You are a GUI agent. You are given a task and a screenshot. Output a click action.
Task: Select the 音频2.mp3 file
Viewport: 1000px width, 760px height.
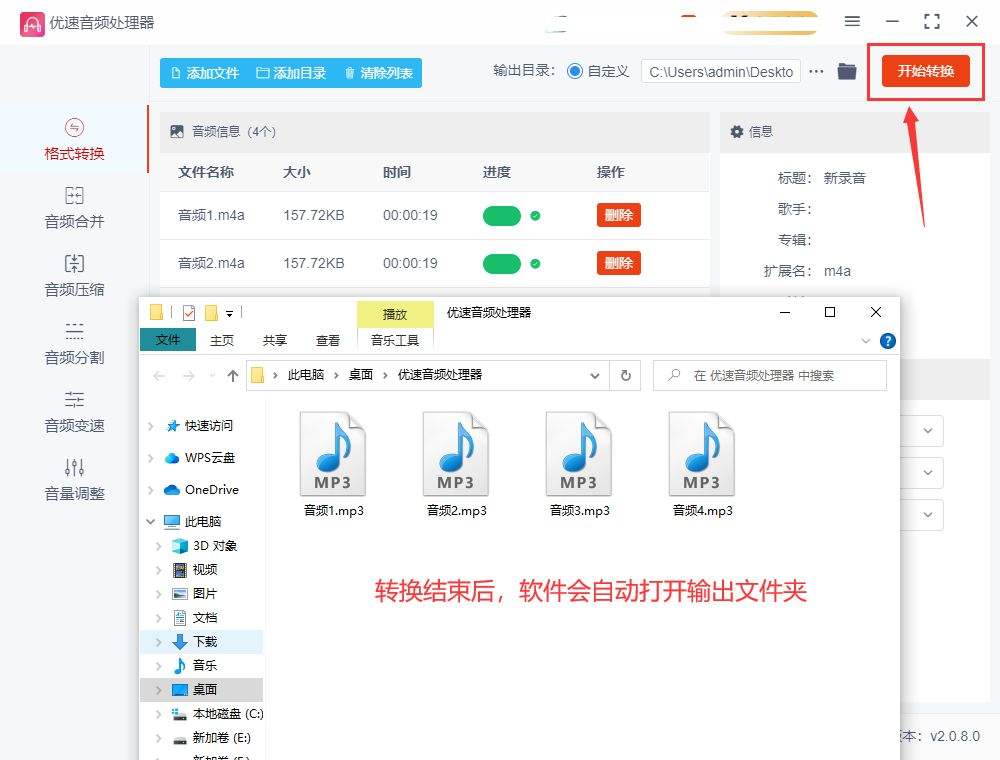click(x=456, y=465)
